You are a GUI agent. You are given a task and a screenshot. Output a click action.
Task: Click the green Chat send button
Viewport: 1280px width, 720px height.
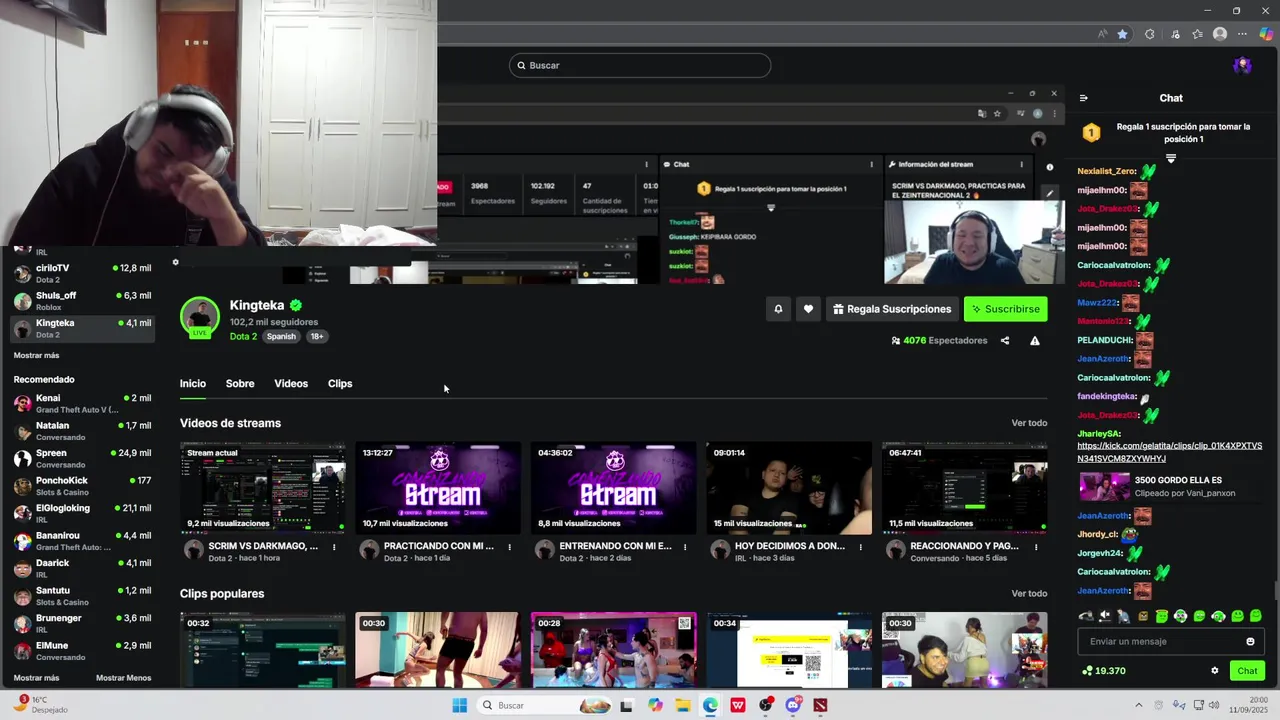coord(1247,671)
